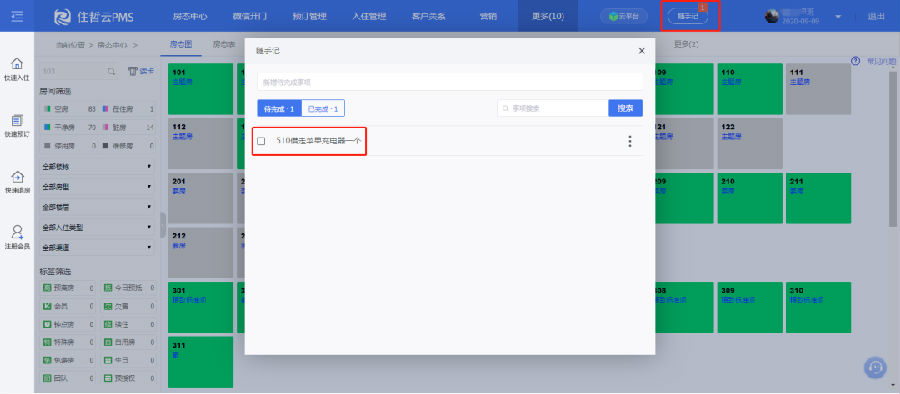Select room 110 tile
Screen dimensions: 900x394
tap(750, 88)
